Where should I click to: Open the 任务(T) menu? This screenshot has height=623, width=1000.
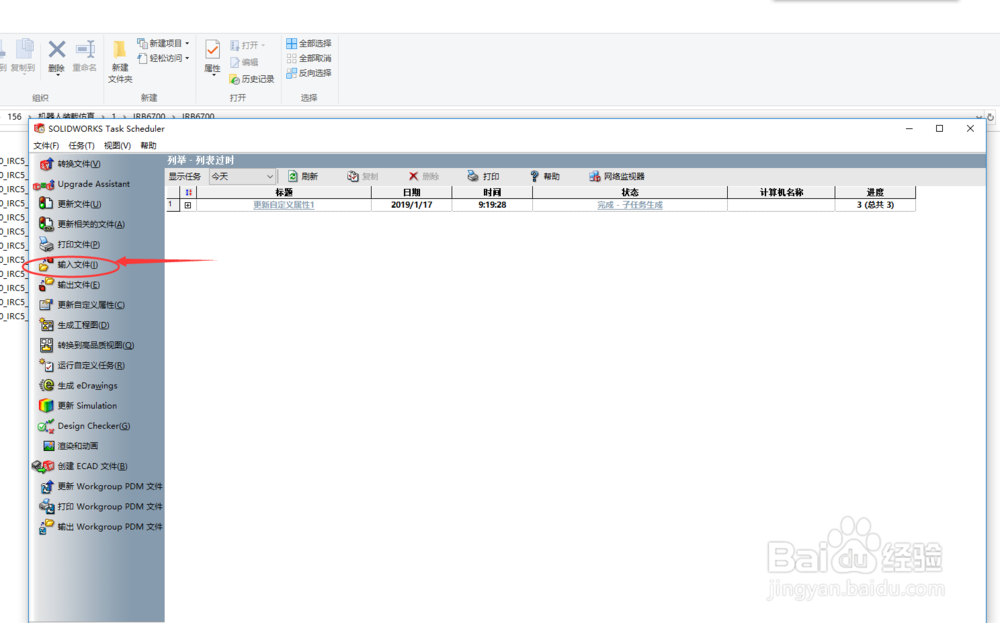(x=81, y=146)
